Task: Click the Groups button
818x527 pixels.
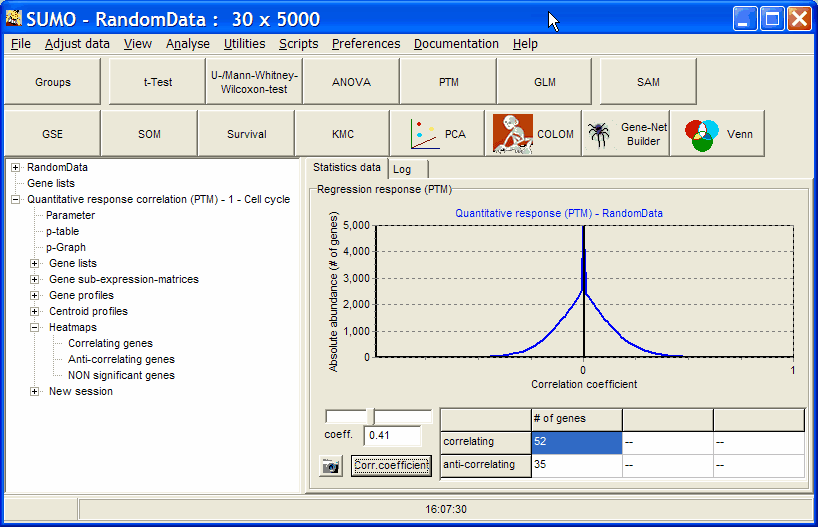Action: point(53,82)
